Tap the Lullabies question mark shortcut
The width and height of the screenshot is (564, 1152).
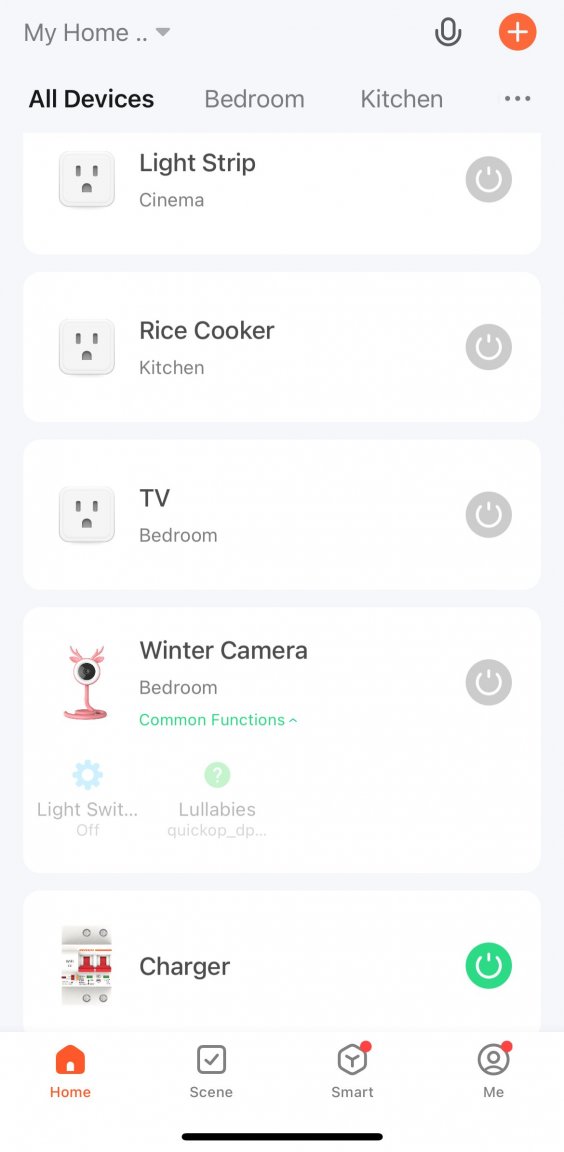(217, 774)
